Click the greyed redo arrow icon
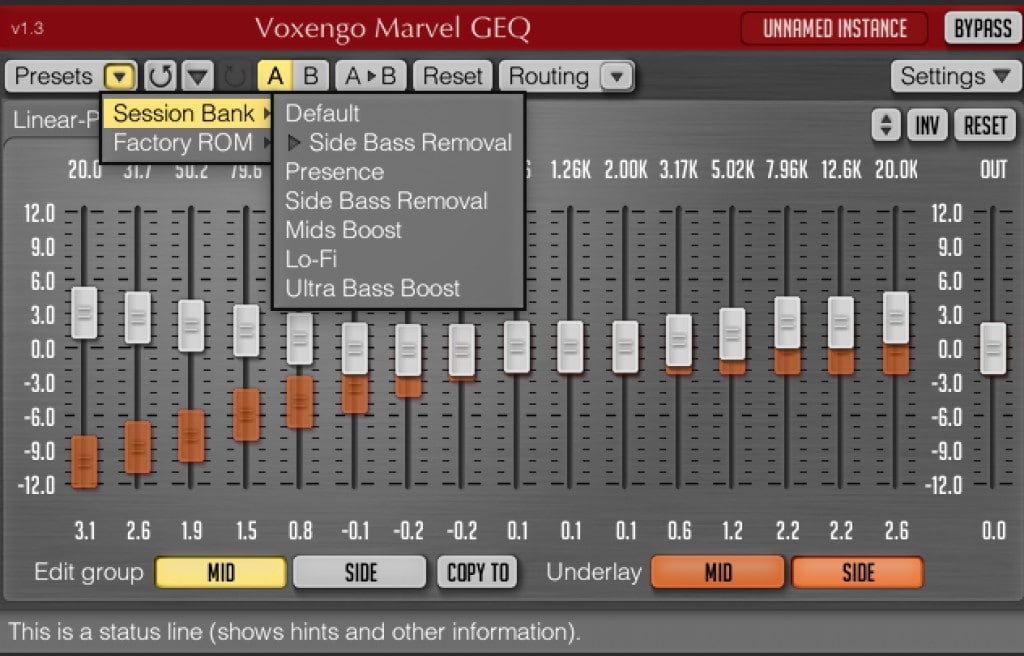The image size is (1024, 656). 235,76
